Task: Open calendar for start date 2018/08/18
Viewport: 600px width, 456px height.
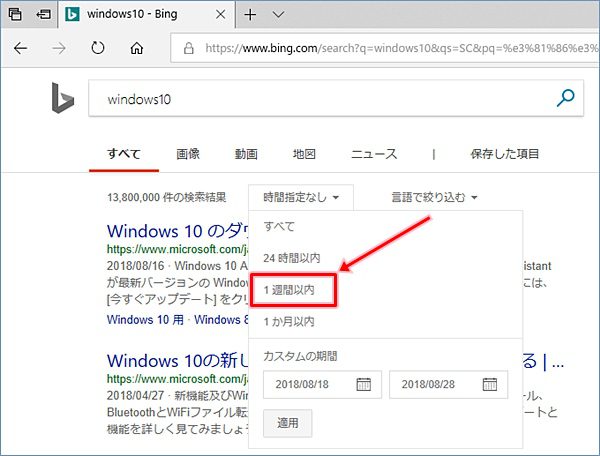Action: coord(364,384)
